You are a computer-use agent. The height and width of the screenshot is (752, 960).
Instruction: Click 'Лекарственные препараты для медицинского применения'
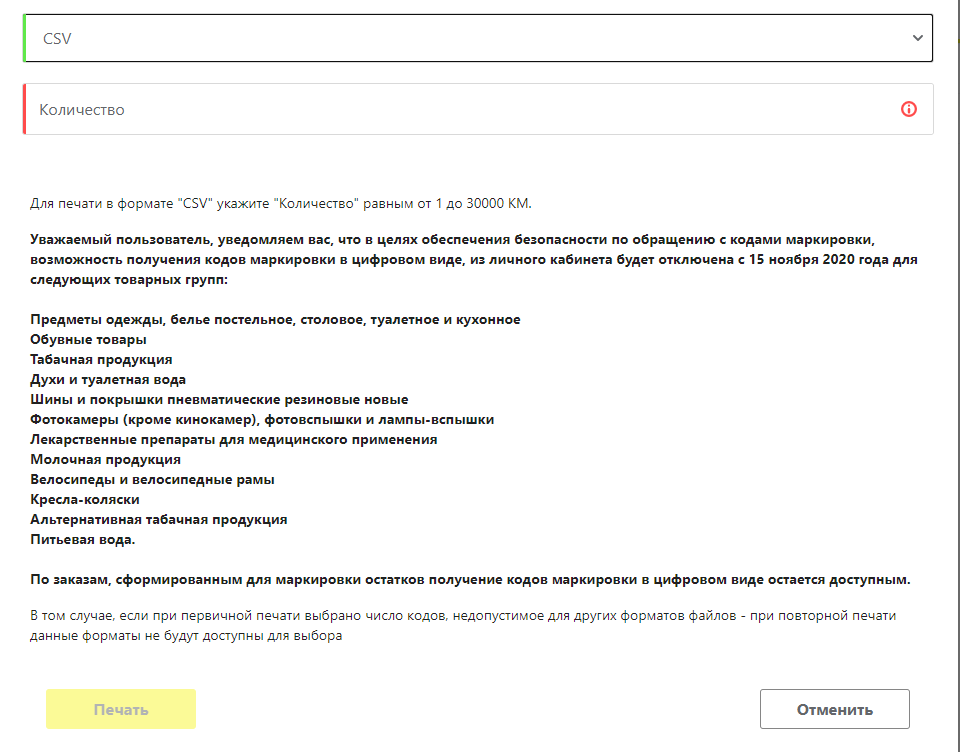(234, 440)
